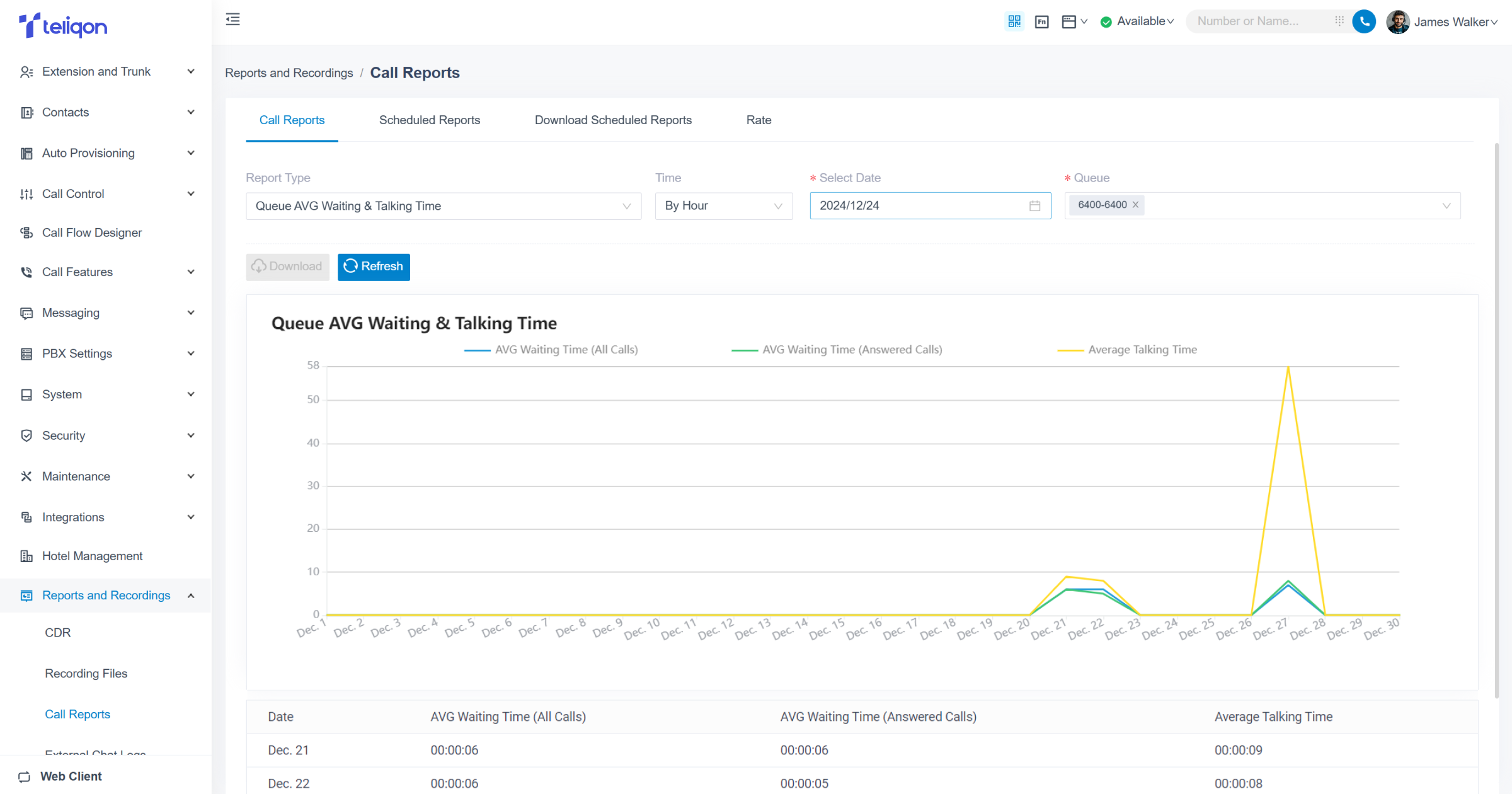Open CDR under Reports and Recordings
The width and height of the screenshot is (1512, 794).
tap(58, 633)
